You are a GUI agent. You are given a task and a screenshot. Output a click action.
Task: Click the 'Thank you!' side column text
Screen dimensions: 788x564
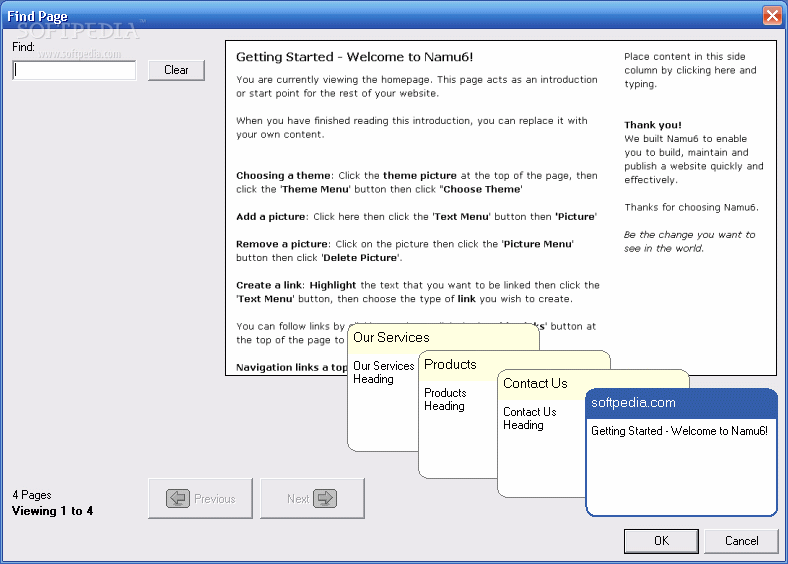[653, 125]
